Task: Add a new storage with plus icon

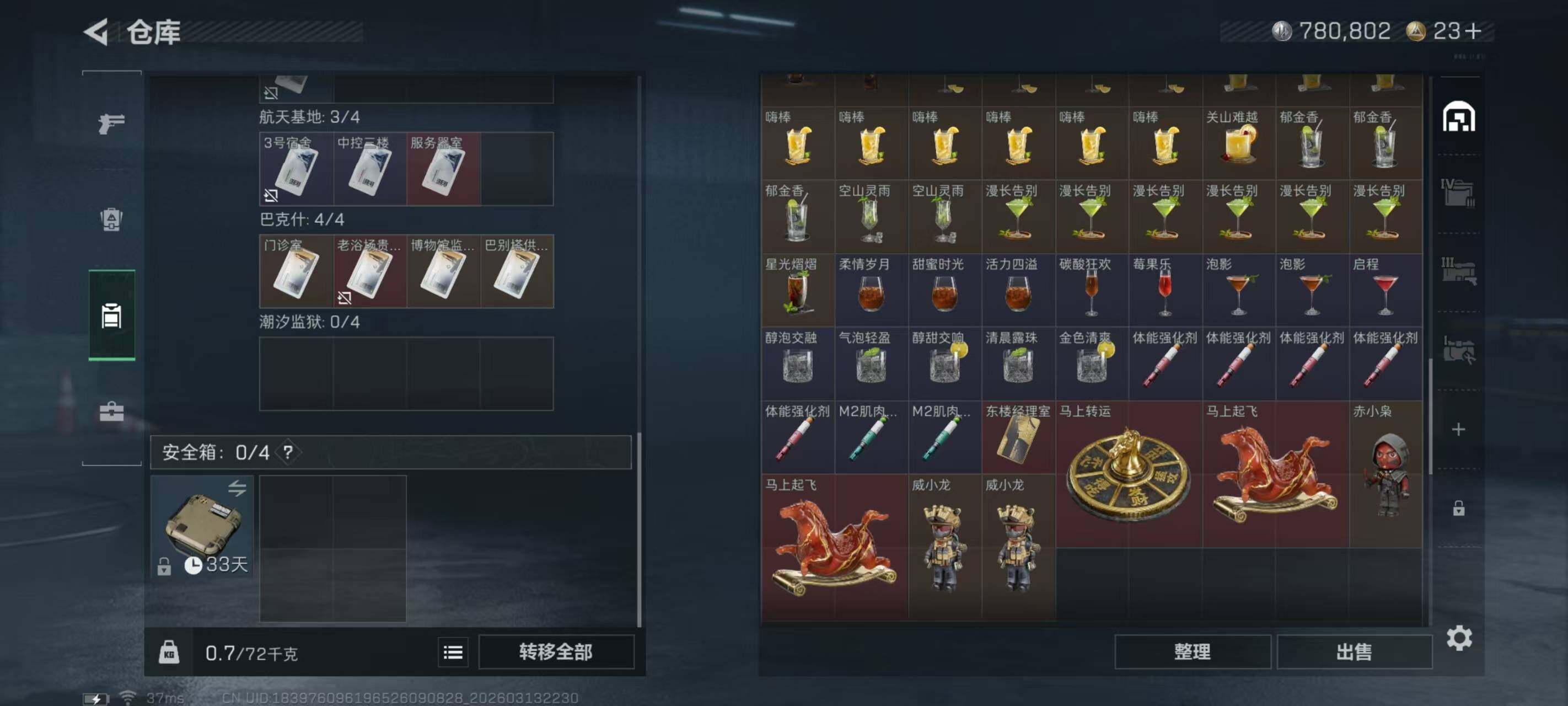Action: tap(1458, 430)
